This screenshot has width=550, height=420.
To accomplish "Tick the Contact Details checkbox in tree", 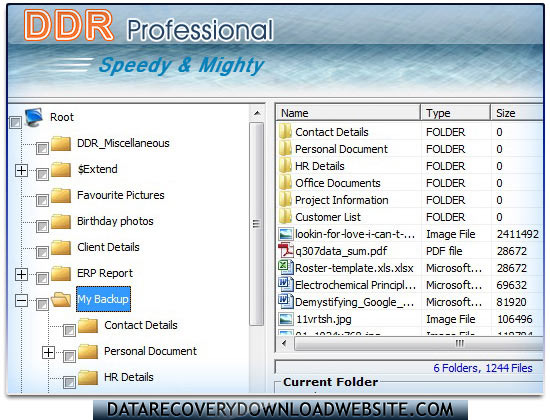I will (69, 330).
